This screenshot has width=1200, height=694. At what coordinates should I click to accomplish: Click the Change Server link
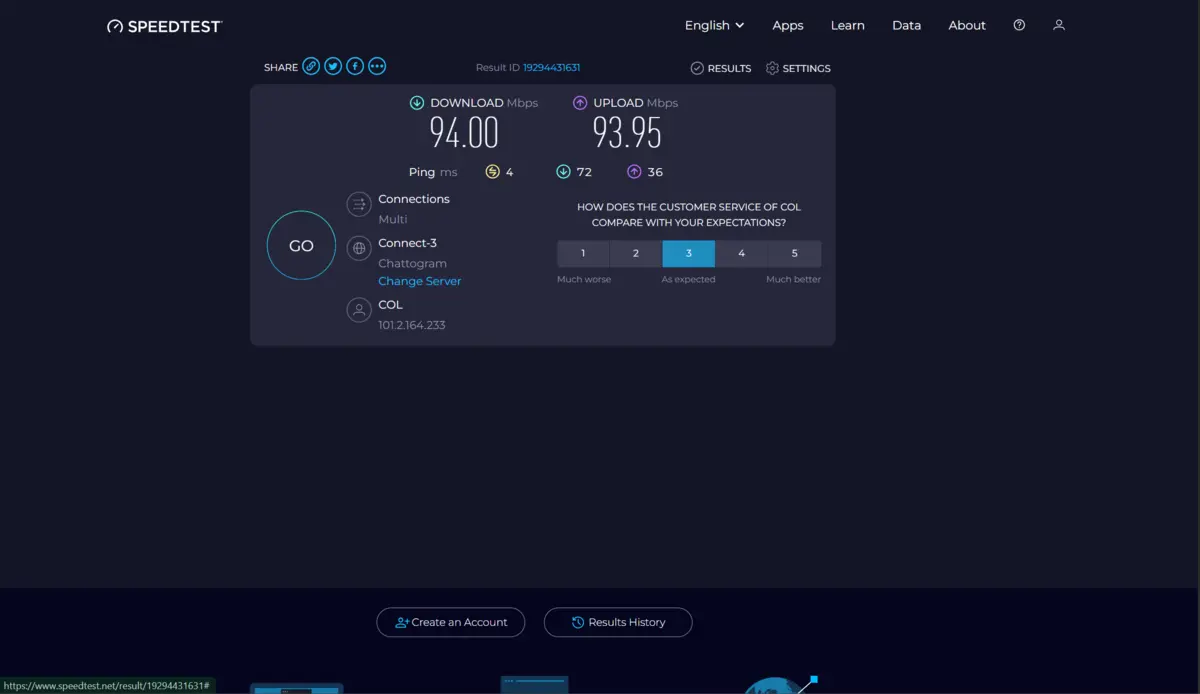click(420, 281)
